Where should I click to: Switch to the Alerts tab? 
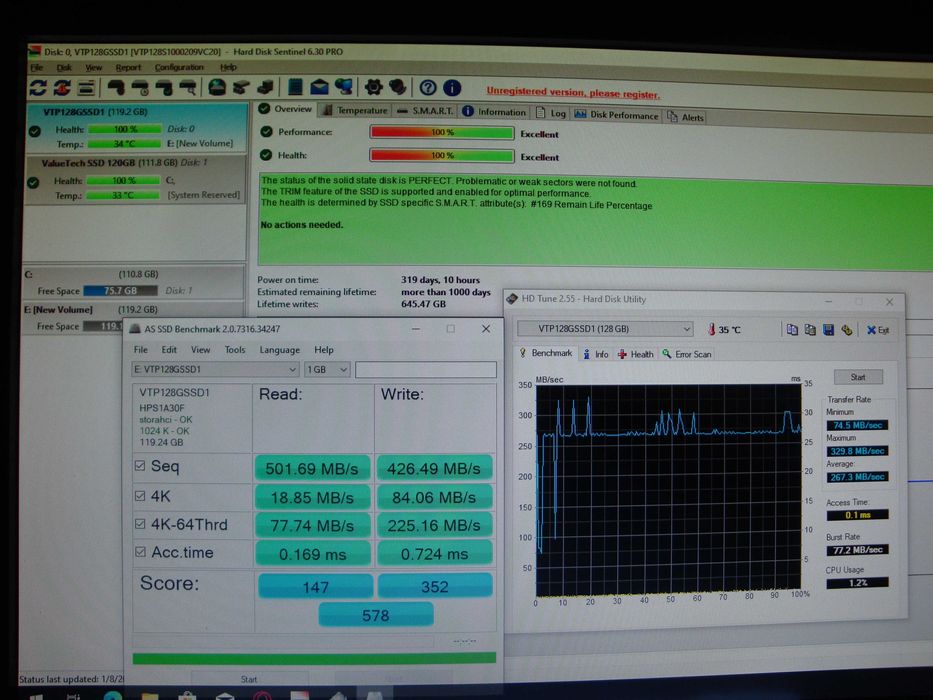pos(685,117)
